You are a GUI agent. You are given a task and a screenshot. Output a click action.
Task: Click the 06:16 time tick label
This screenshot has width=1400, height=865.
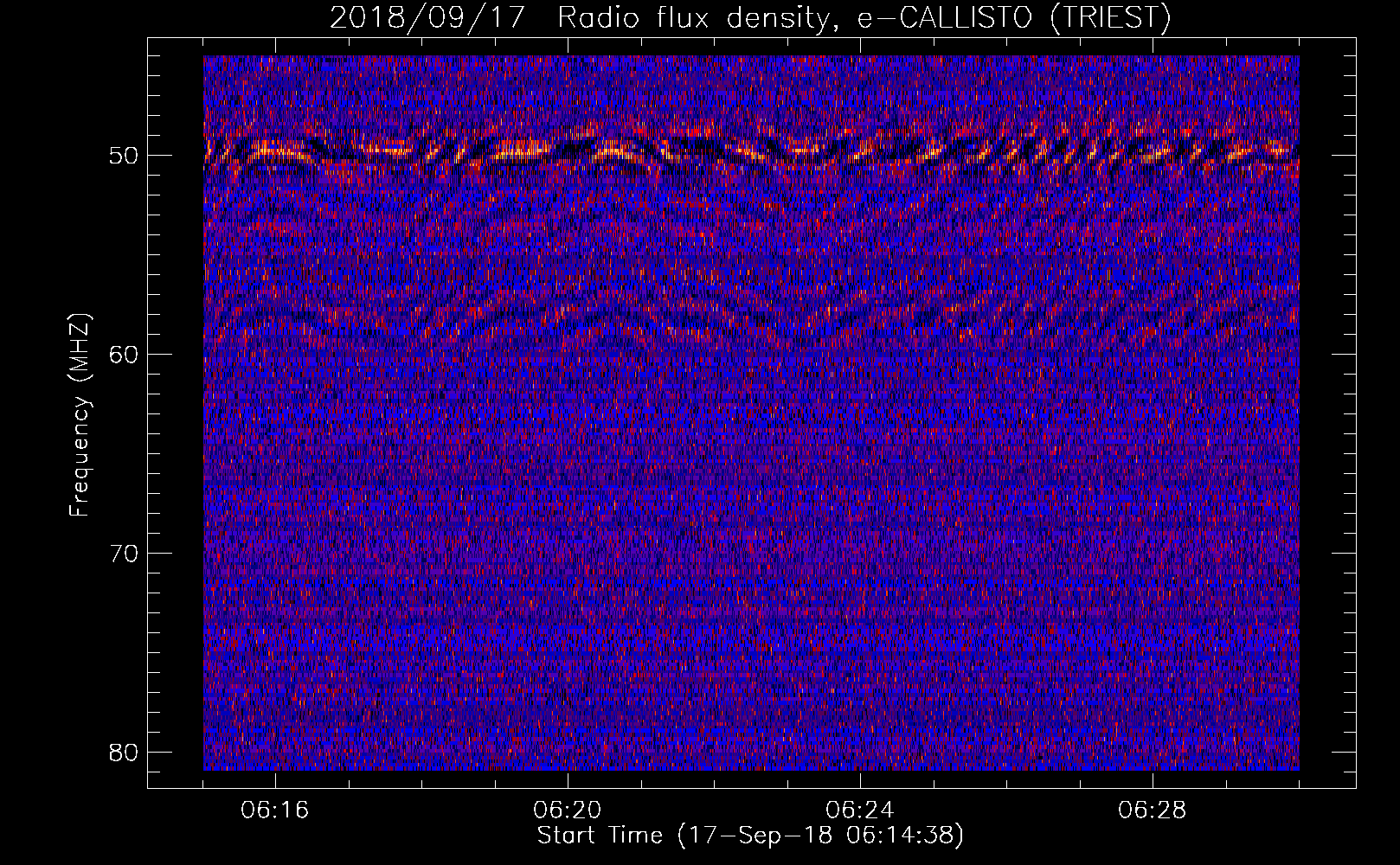pos(275,811)
